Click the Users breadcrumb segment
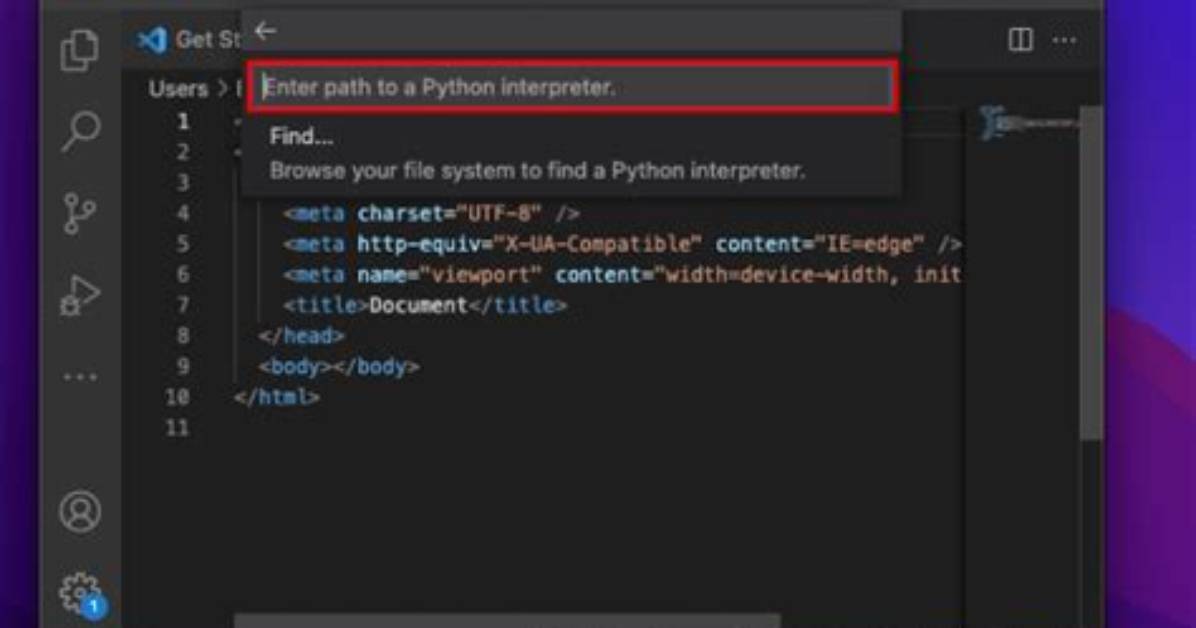Image resolution: width=1196 pixels, height=628 pixels. (178, 89)
